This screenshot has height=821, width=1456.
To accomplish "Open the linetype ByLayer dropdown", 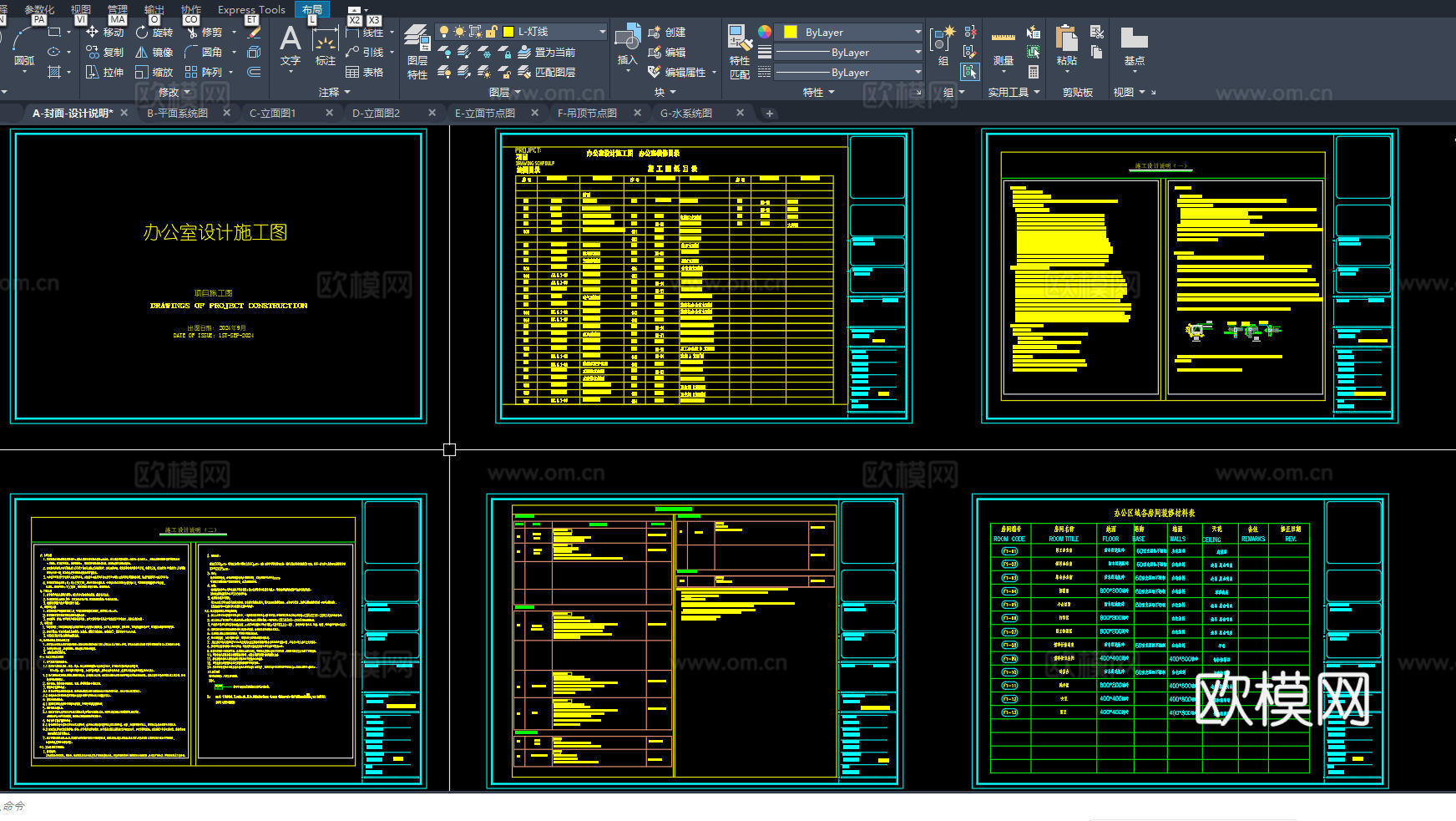I will pyautogui.click(x=849, y=73).
